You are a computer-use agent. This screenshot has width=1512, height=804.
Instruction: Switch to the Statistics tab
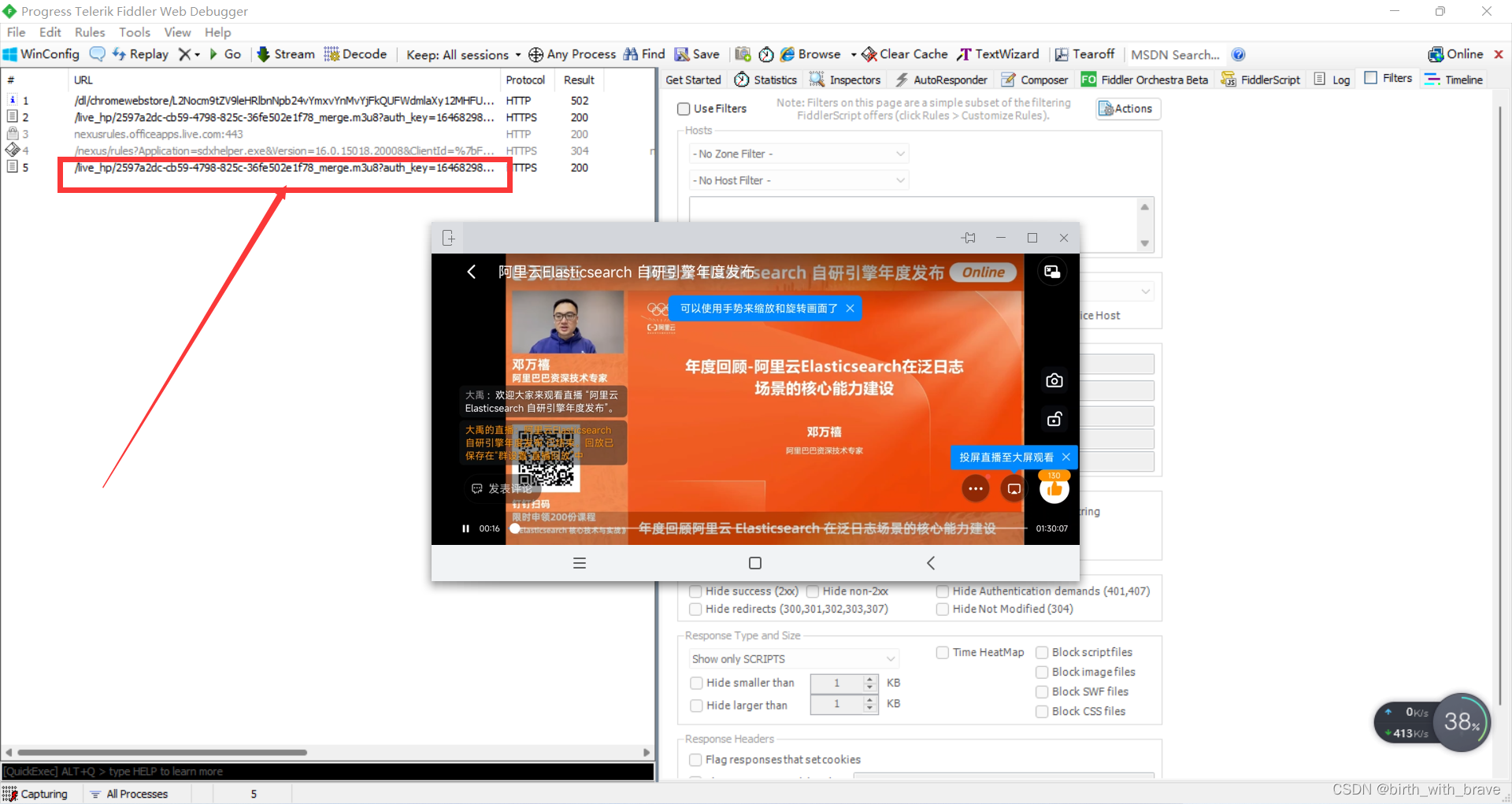(x=765, y=80)
